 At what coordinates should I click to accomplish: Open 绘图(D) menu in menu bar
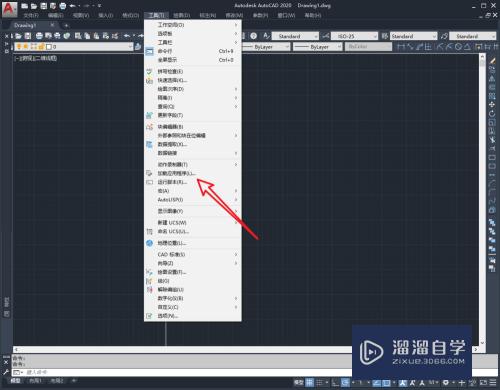(182, 15)
